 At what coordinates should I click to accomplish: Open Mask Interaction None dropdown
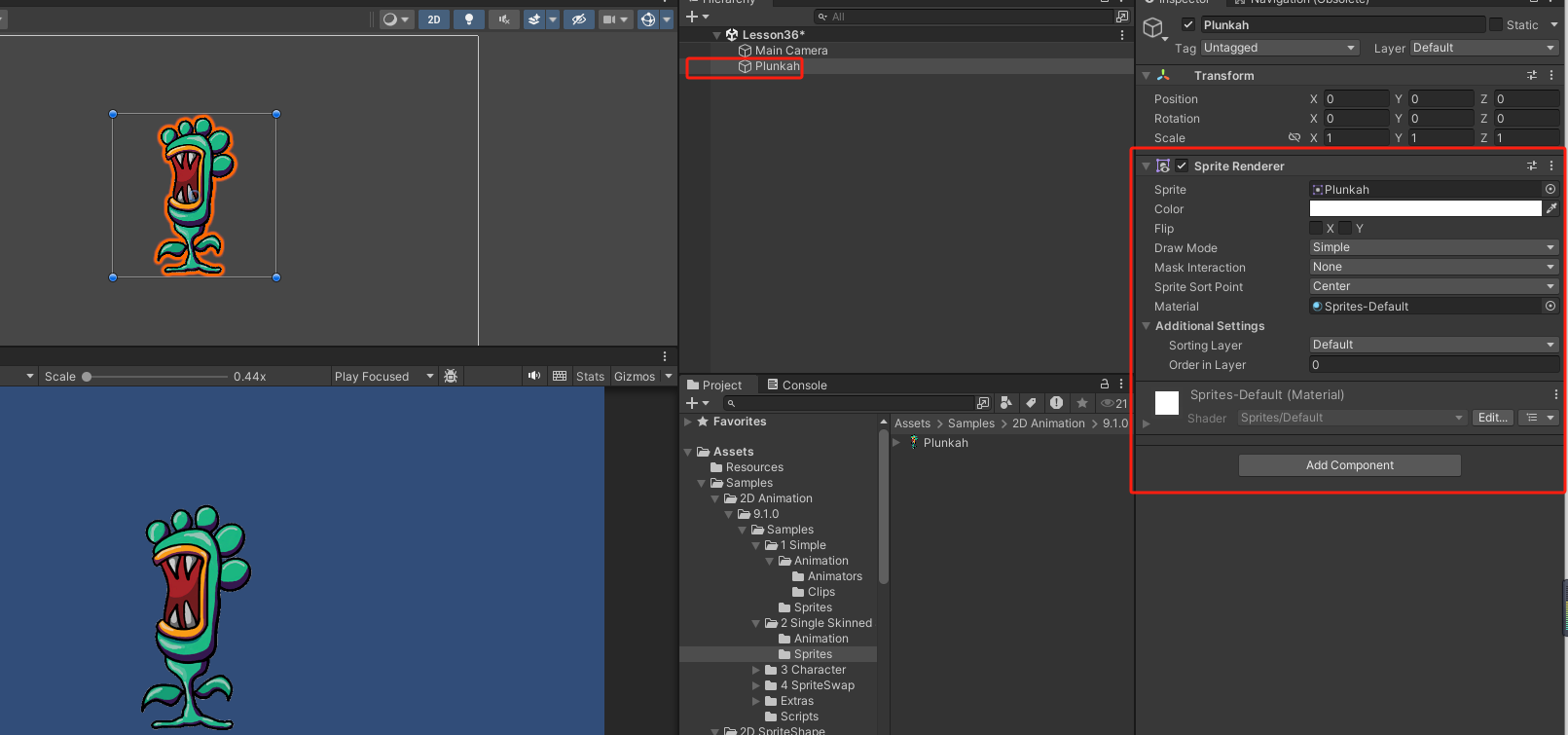(x=1434, y=267)
